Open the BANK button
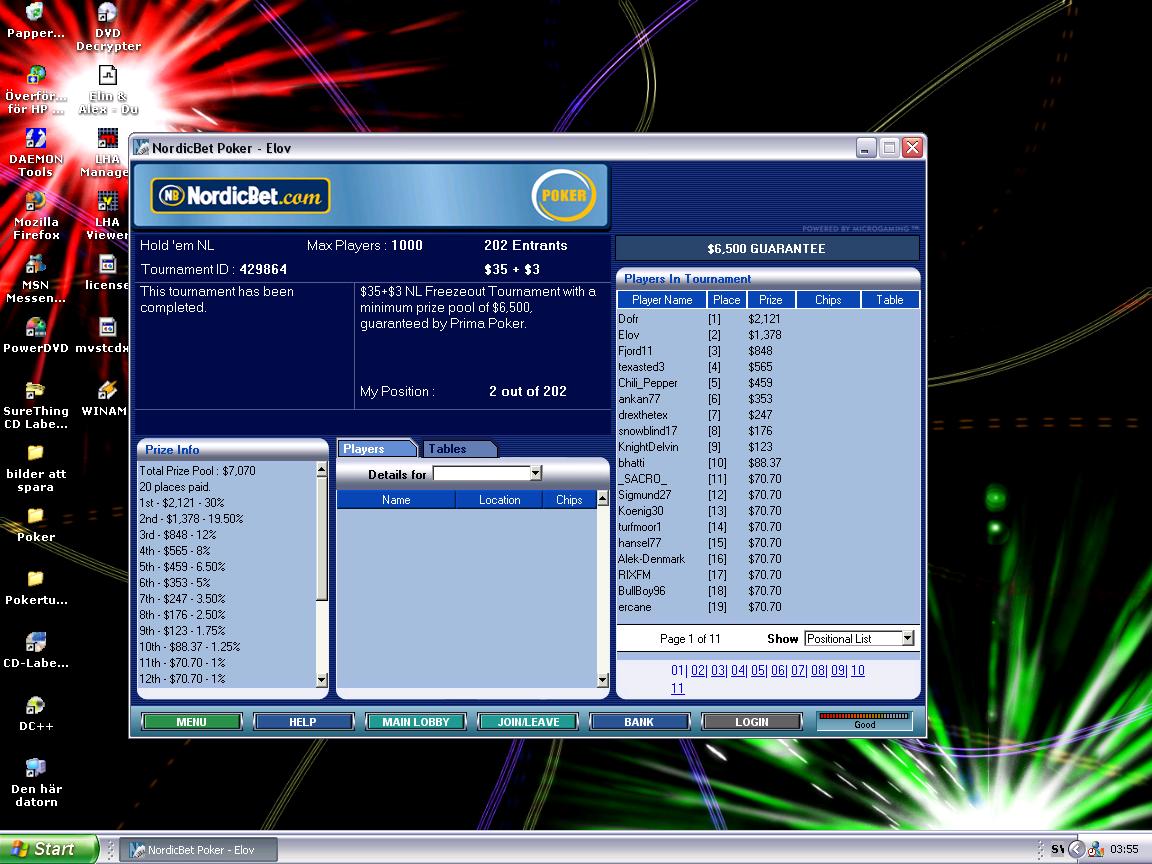Screen dimensions: 1152x864 (x=639, y=721)
